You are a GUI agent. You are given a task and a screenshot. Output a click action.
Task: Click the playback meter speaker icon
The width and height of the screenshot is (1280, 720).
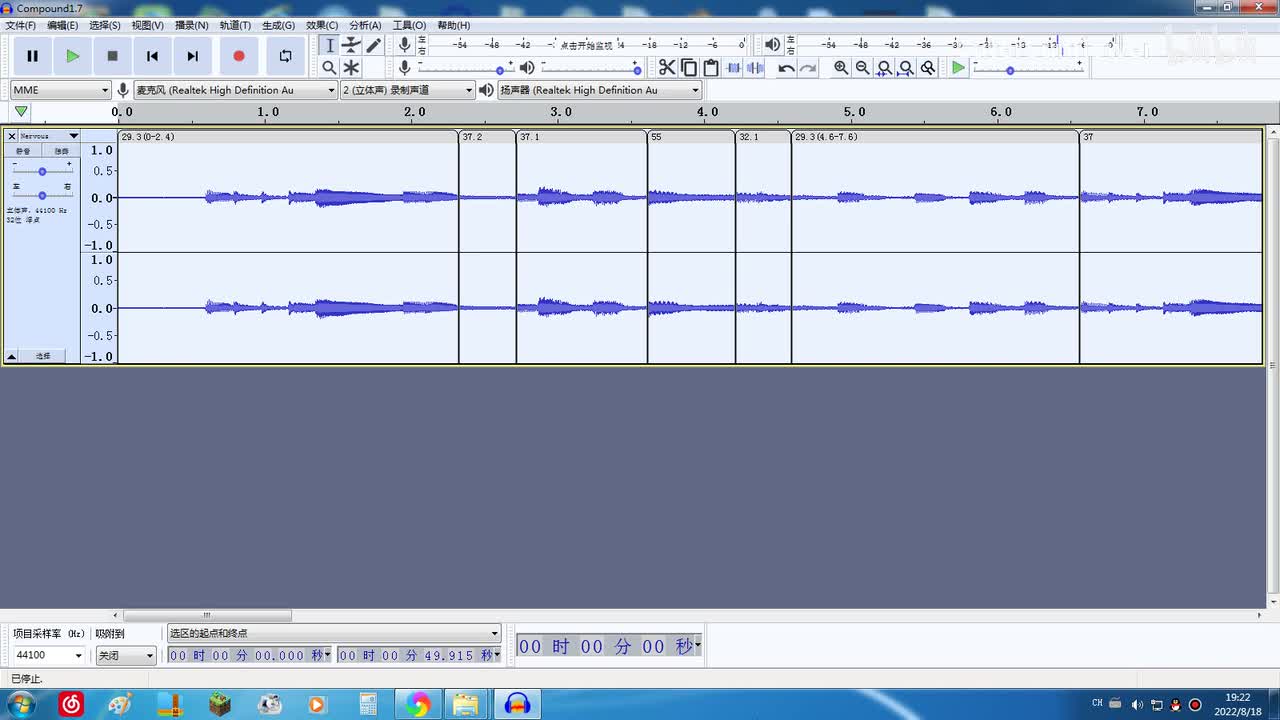772,45
